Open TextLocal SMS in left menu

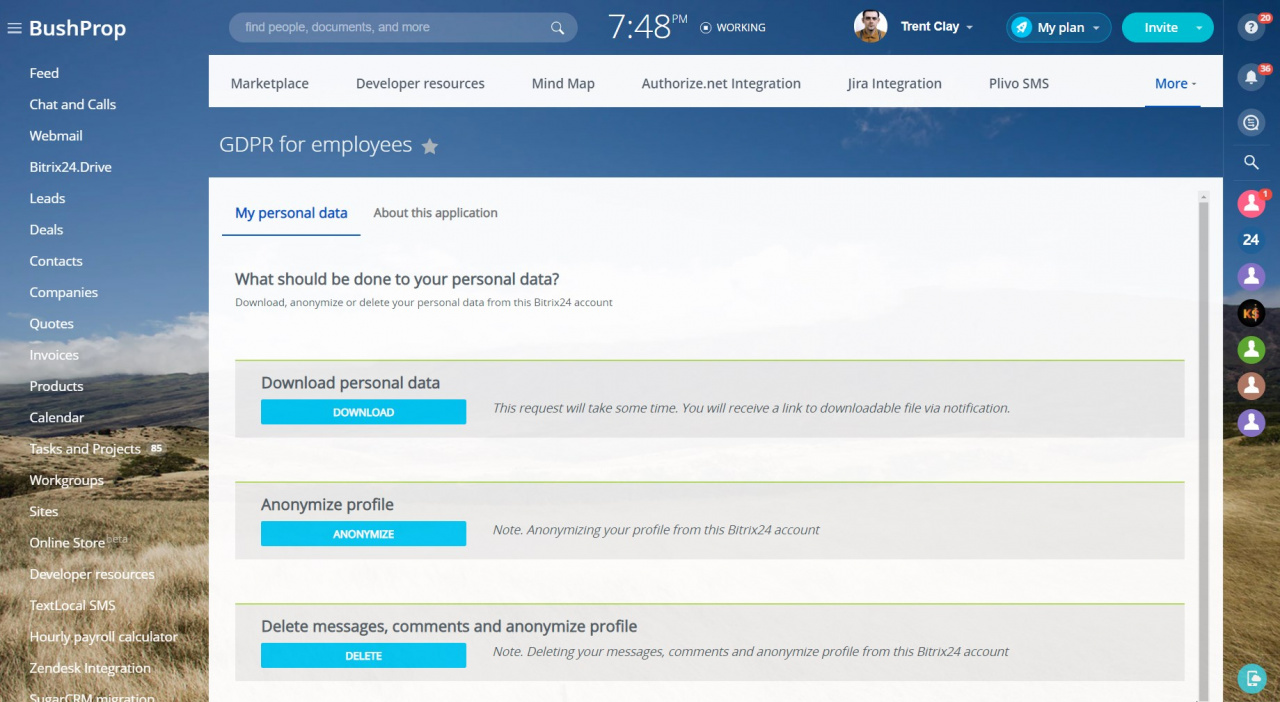[72, 605]
